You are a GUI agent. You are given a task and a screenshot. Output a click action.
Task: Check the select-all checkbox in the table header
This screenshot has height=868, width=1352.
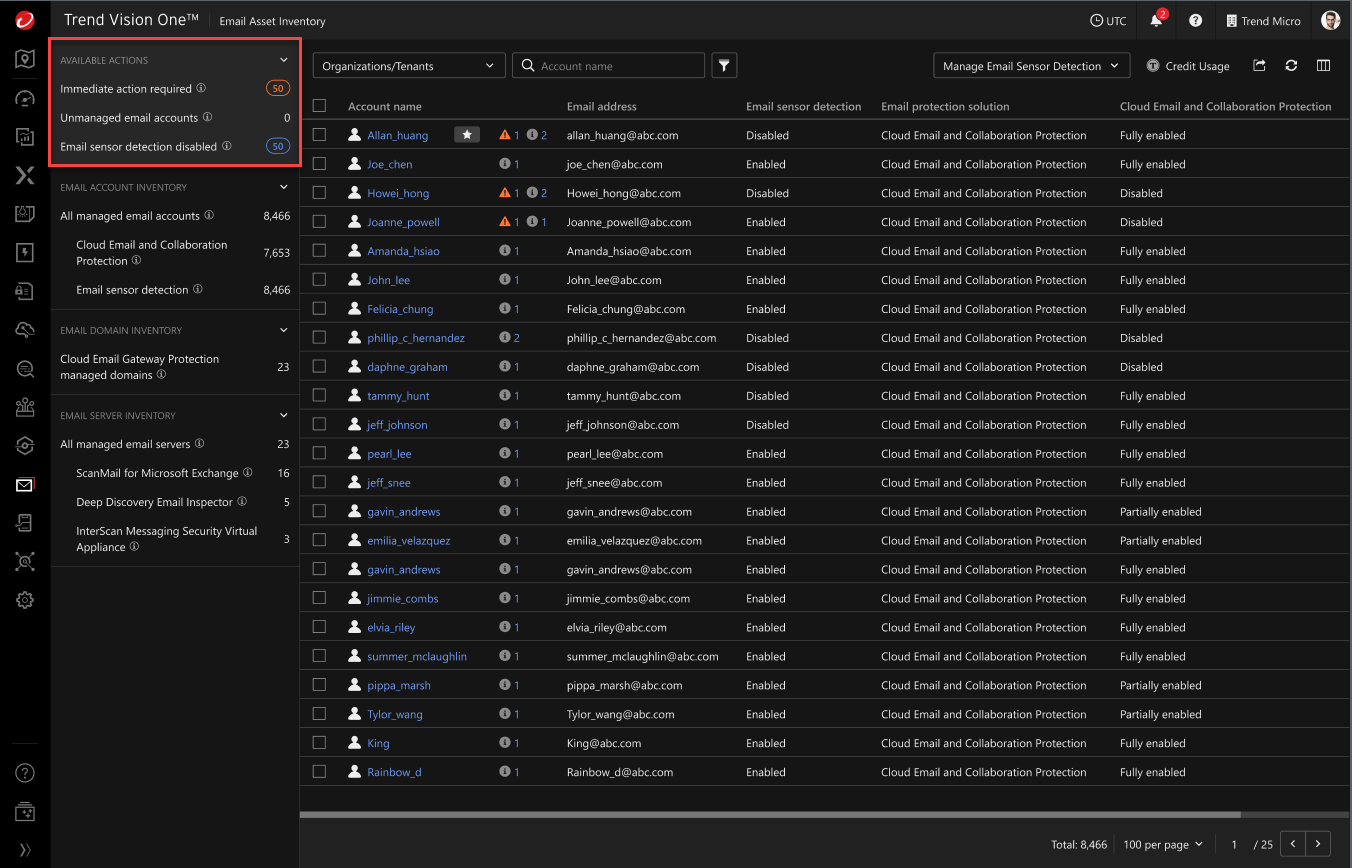(x=320, y=105)
